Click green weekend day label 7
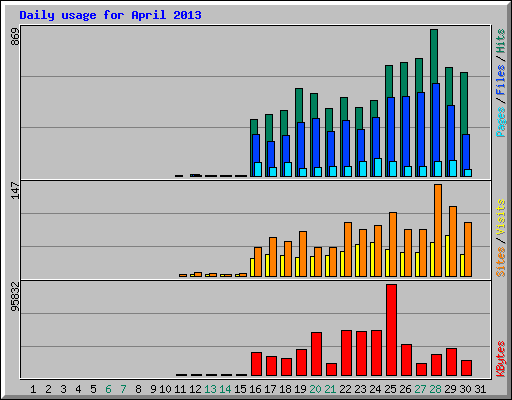 [123, 389]
